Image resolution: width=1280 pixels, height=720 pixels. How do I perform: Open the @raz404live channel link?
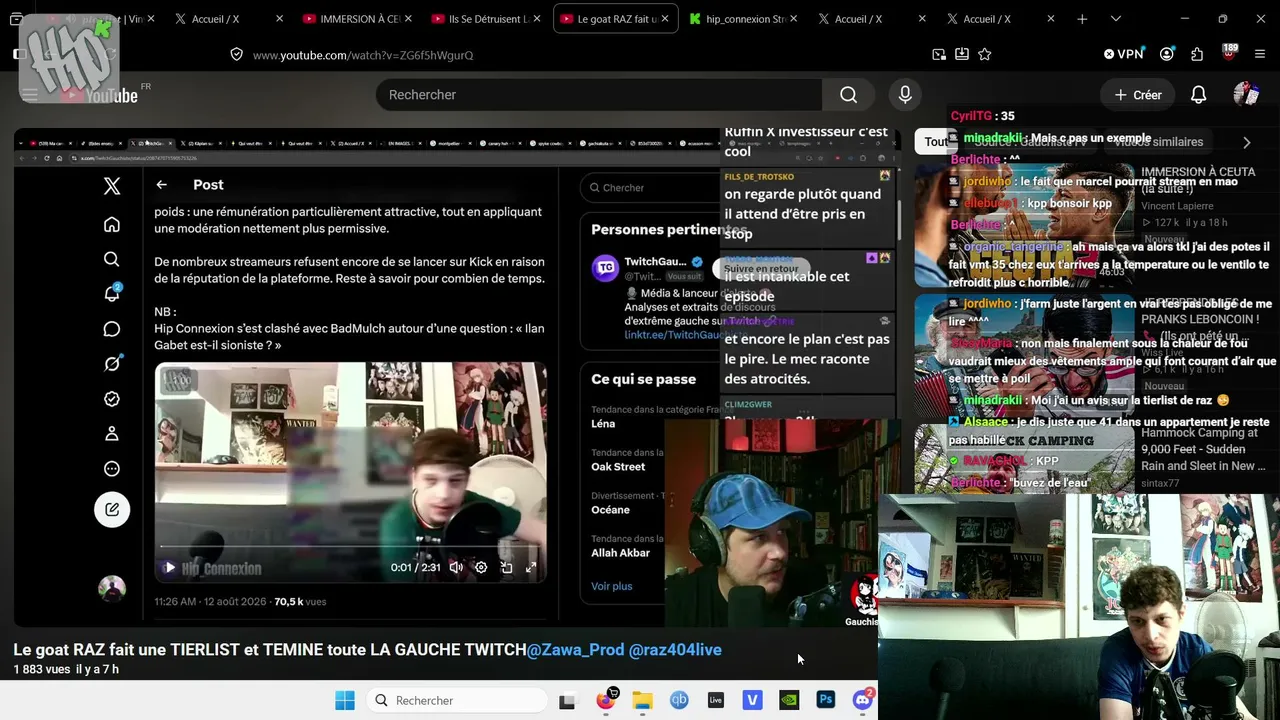click(x=675, y=650)
